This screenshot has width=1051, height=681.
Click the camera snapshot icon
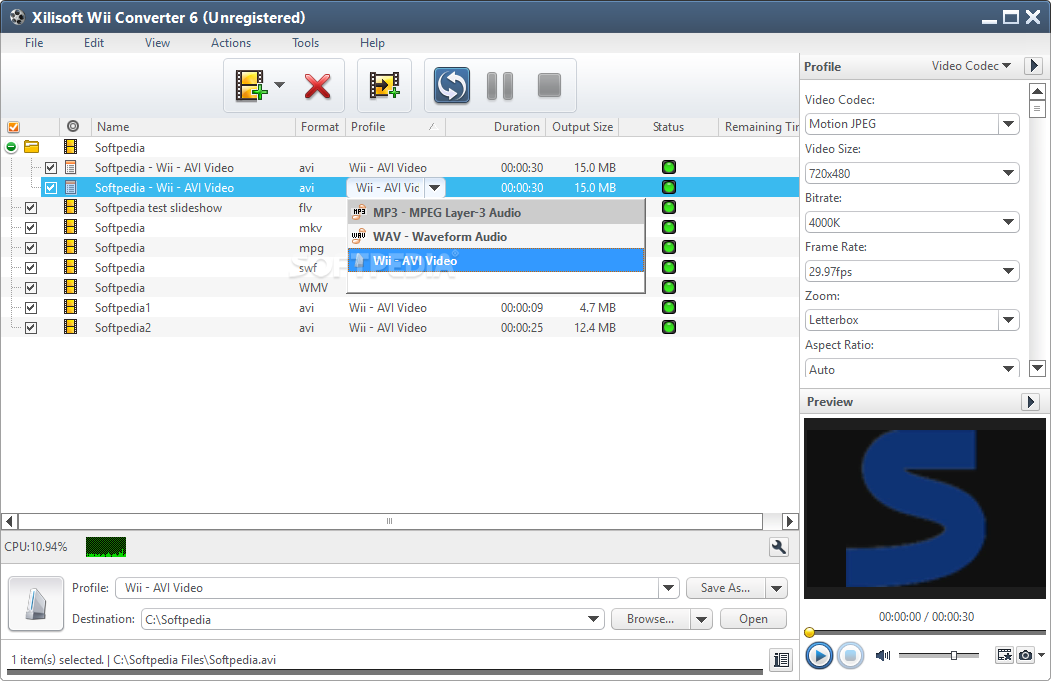pyautogui.click(x=1025, y=655)
